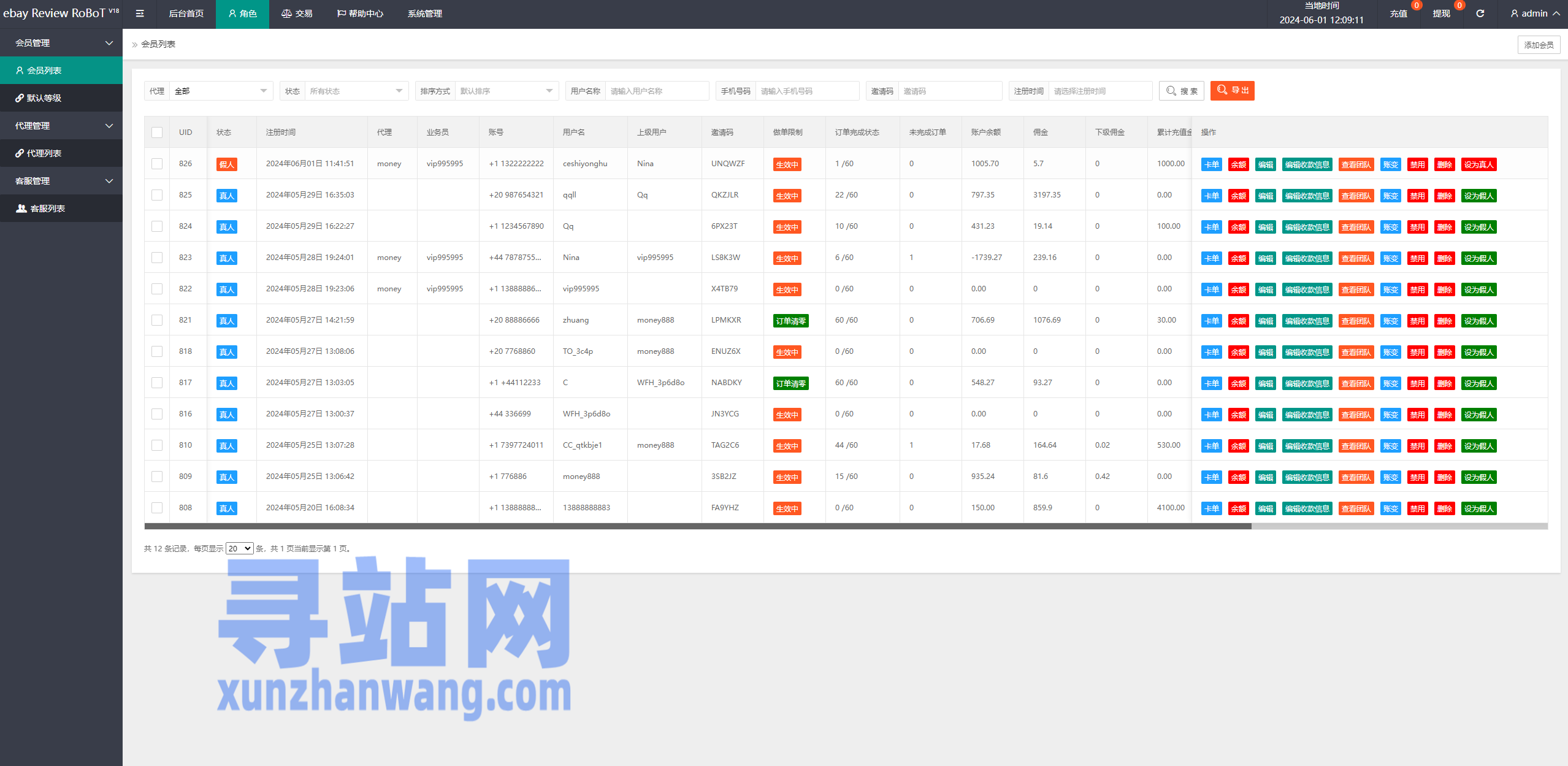The image size is (1568, 766).
Task: Check the box for UID 826
Action: tap(157, 164)
